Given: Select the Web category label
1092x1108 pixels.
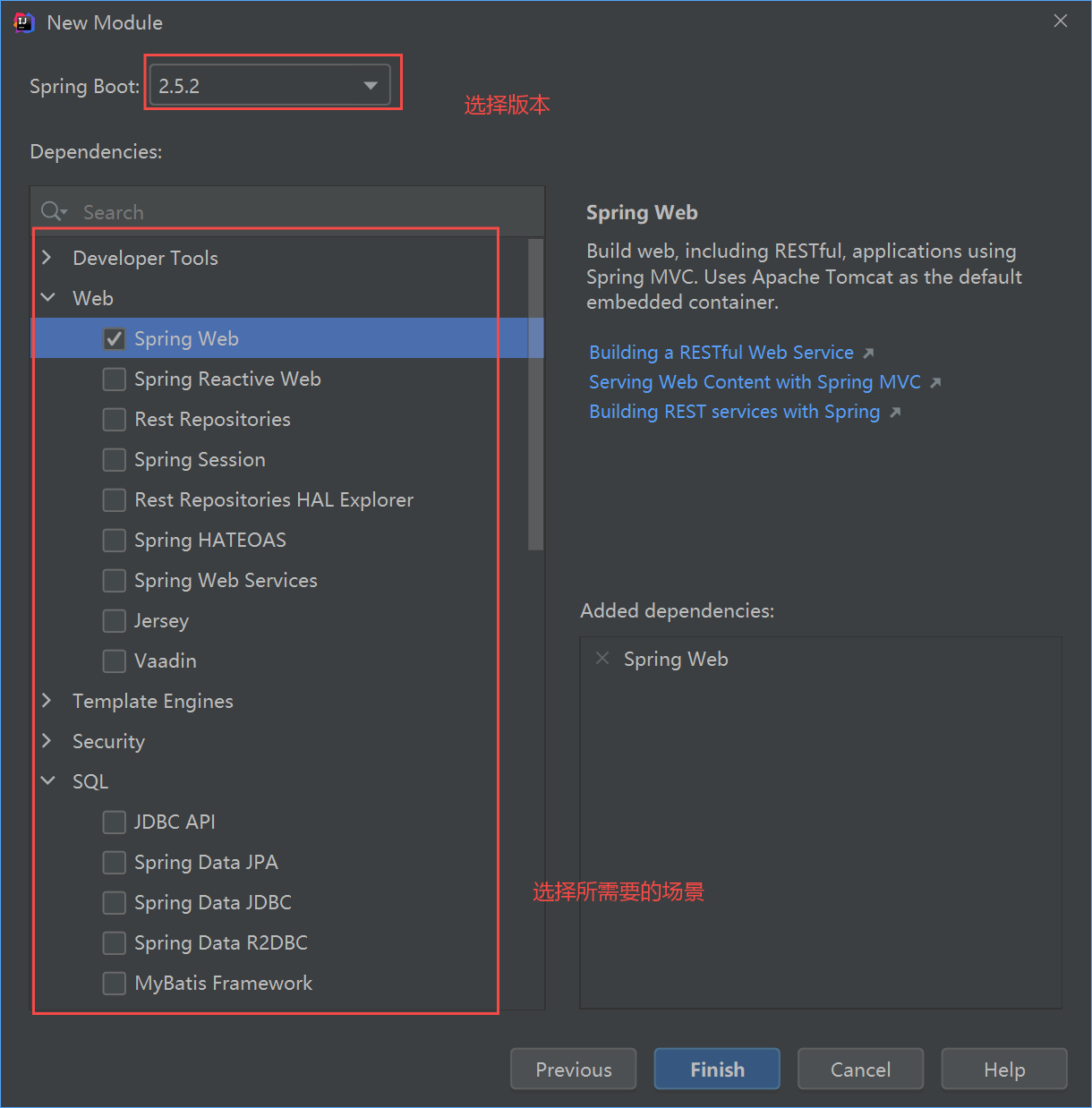Looking at the screenshot, I should [x=93, y=298].
